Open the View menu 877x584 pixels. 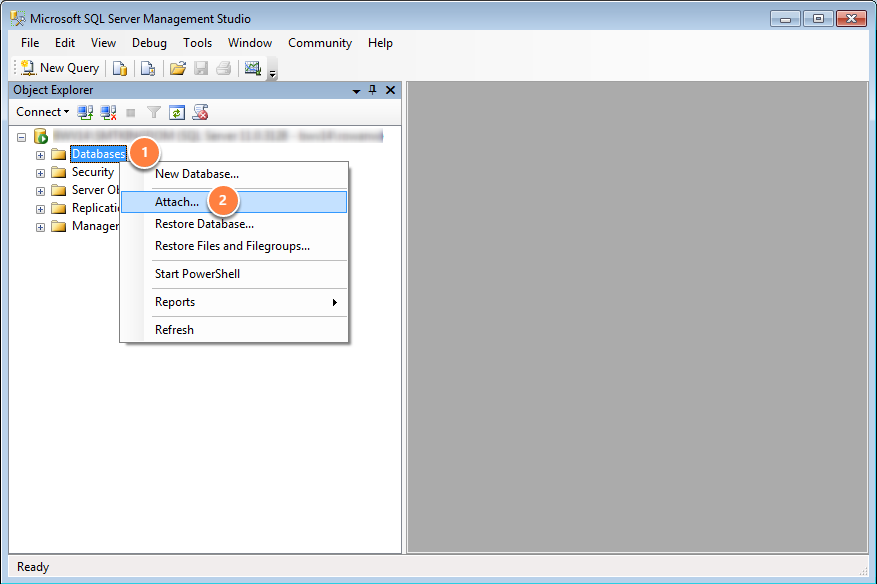coord(103,43)
